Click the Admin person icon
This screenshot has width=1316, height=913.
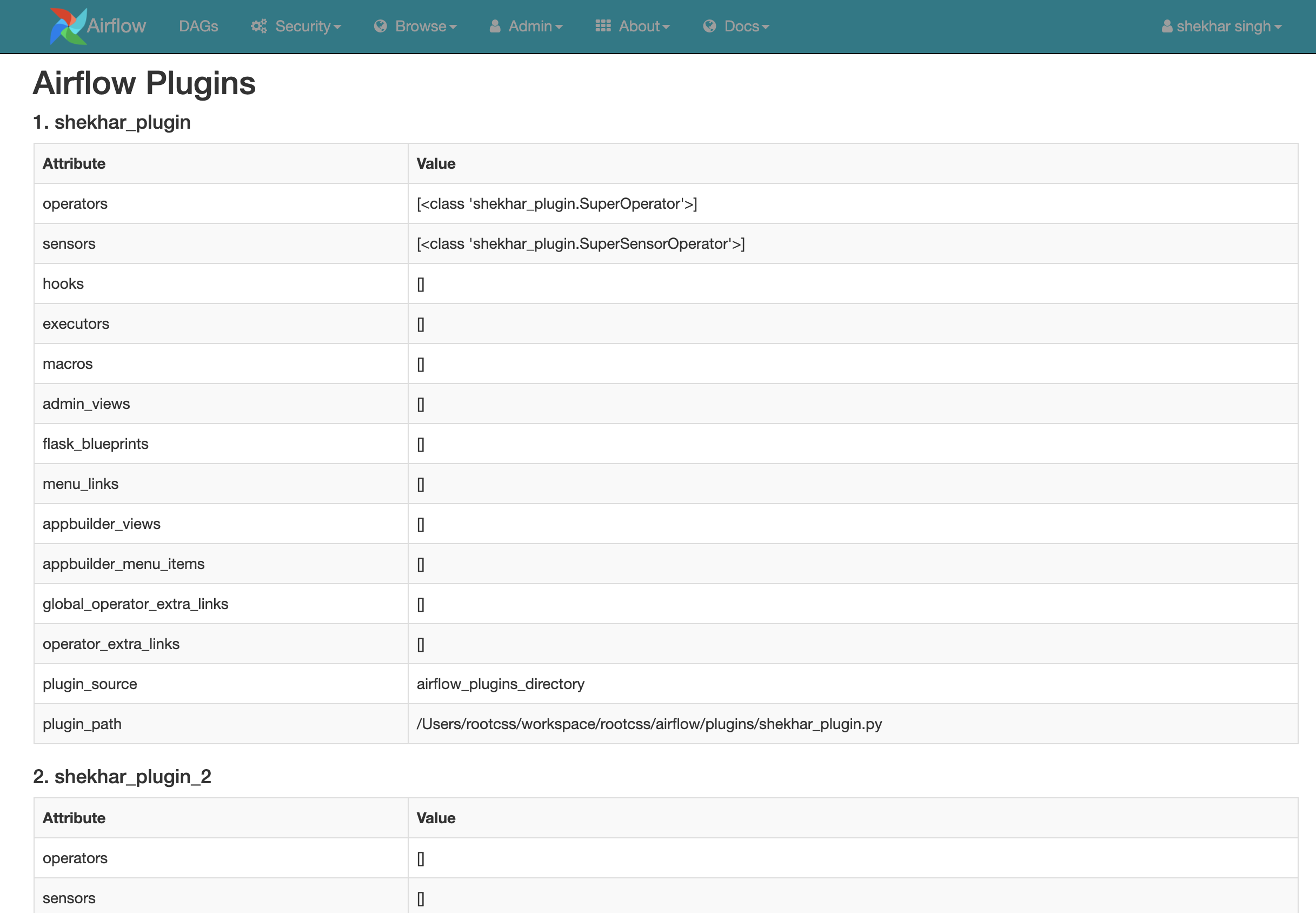click(x=495, y=27)
